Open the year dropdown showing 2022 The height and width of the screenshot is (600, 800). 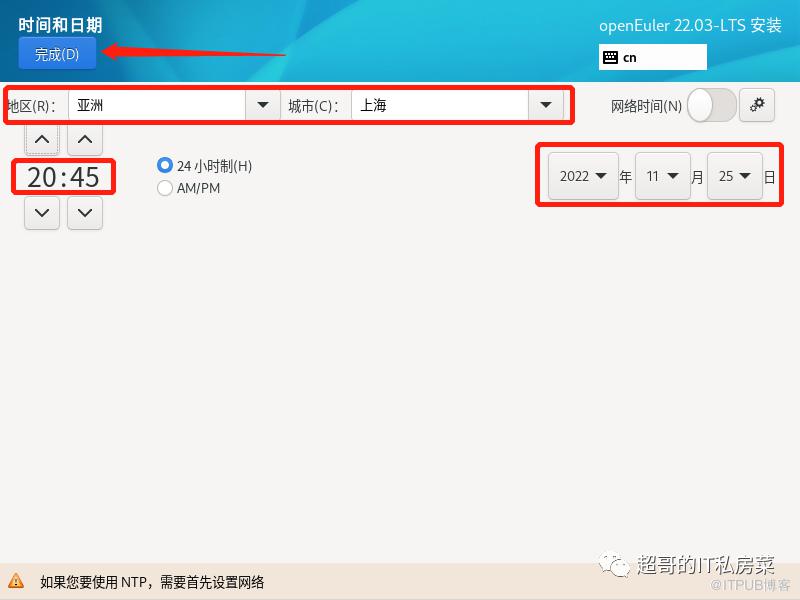(x=583, y=176)
